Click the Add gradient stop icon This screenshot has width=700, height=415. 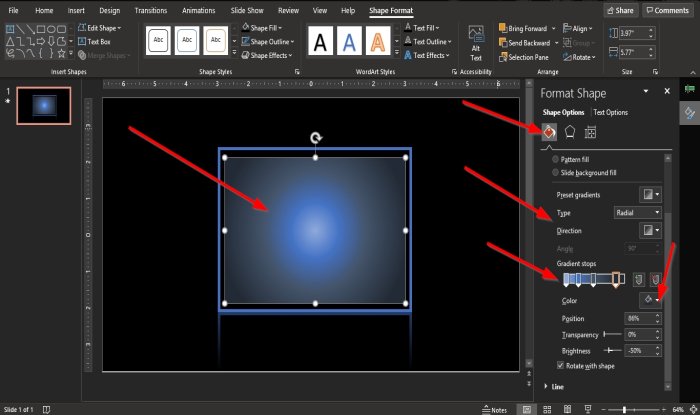click(639, 280)
